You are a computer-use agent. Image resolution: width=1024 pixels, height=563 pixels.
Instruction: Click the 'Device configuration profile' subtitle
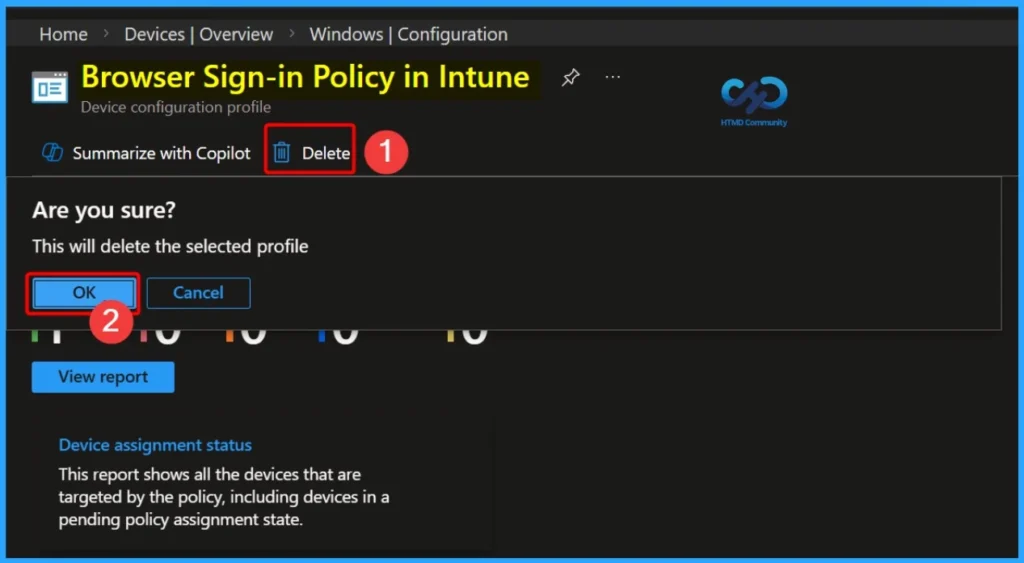pyautogui.click(x=176, y=106)
